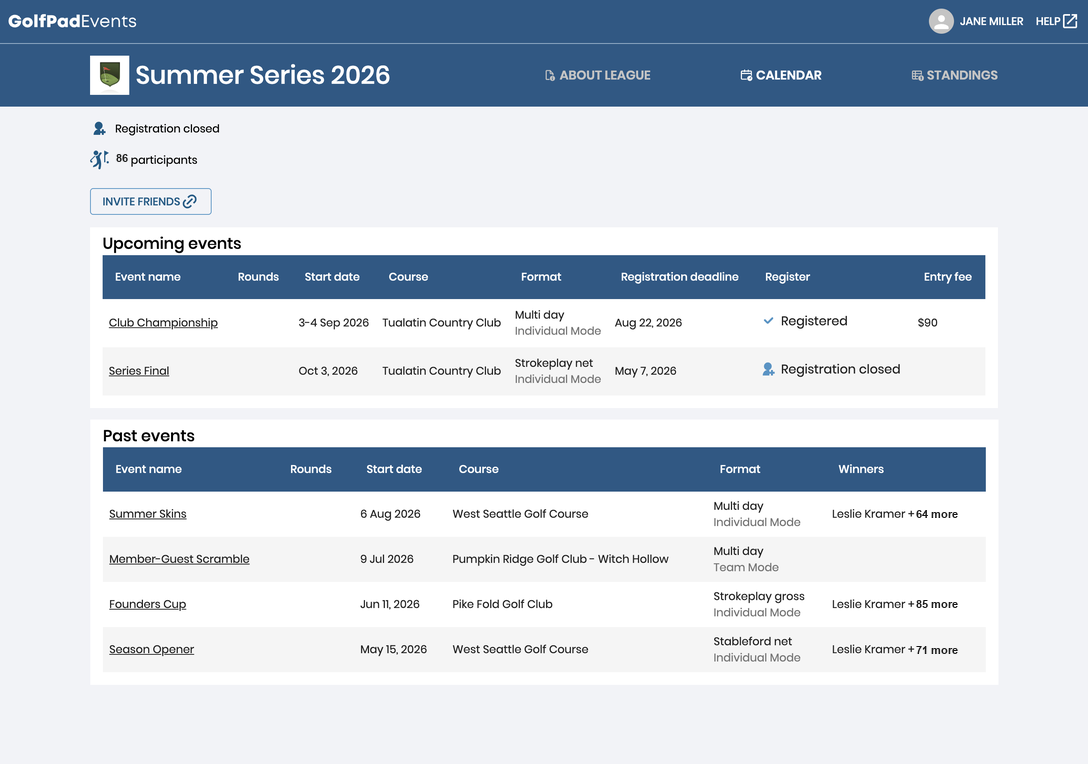
Task: Click the 86 participants text
Action: pyautogui.click(x=156, y=160)
